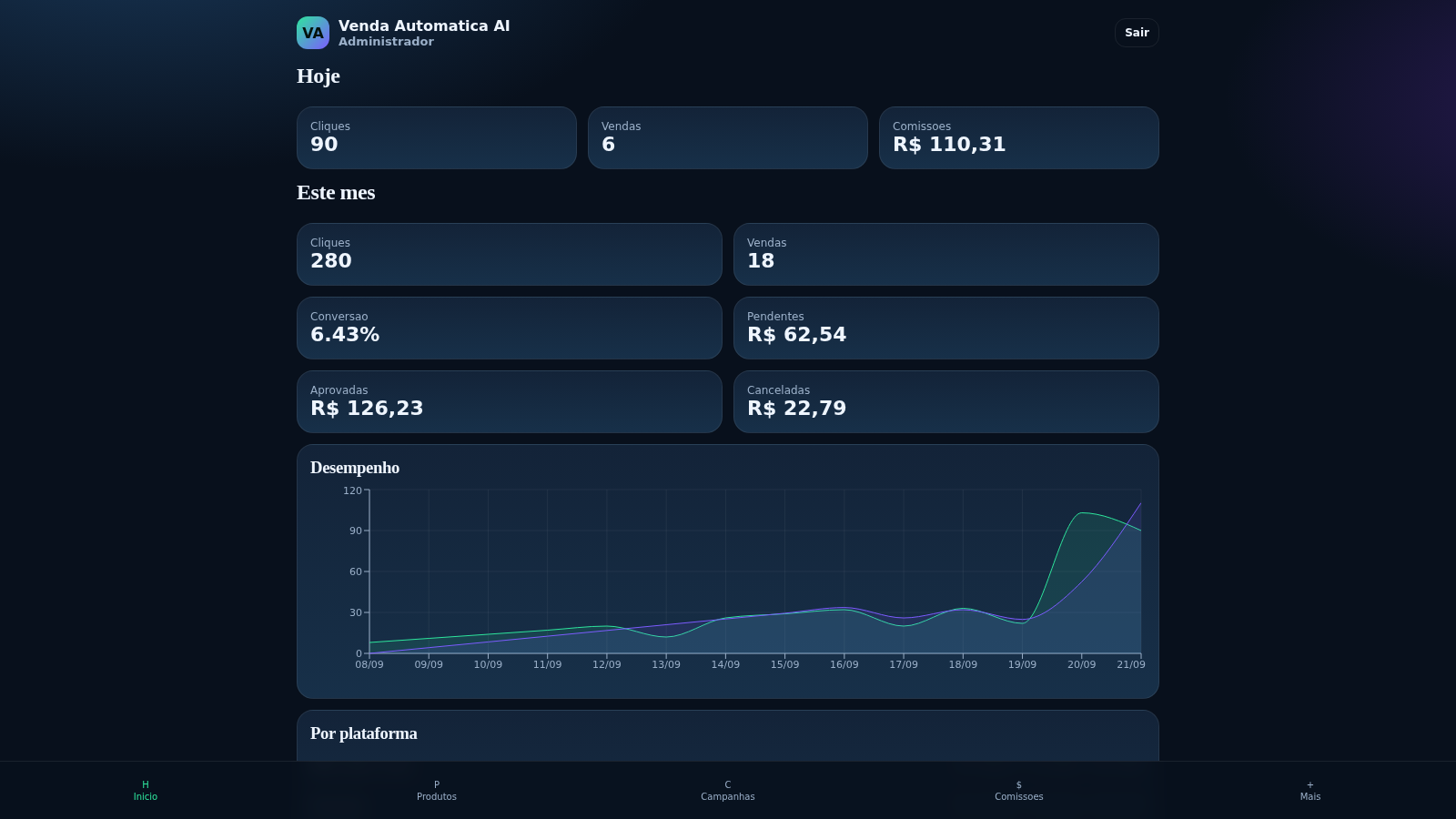Click the Administrador role label
Screen dimensions: 1456x819
click(x=386, y=42)
